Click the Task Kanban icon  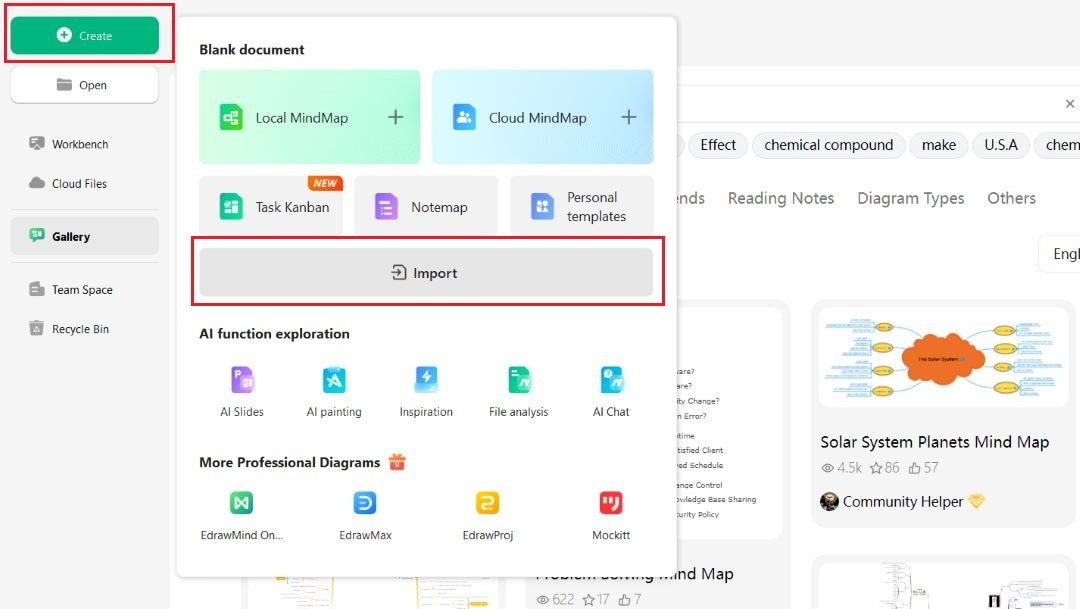click(231, 207)
